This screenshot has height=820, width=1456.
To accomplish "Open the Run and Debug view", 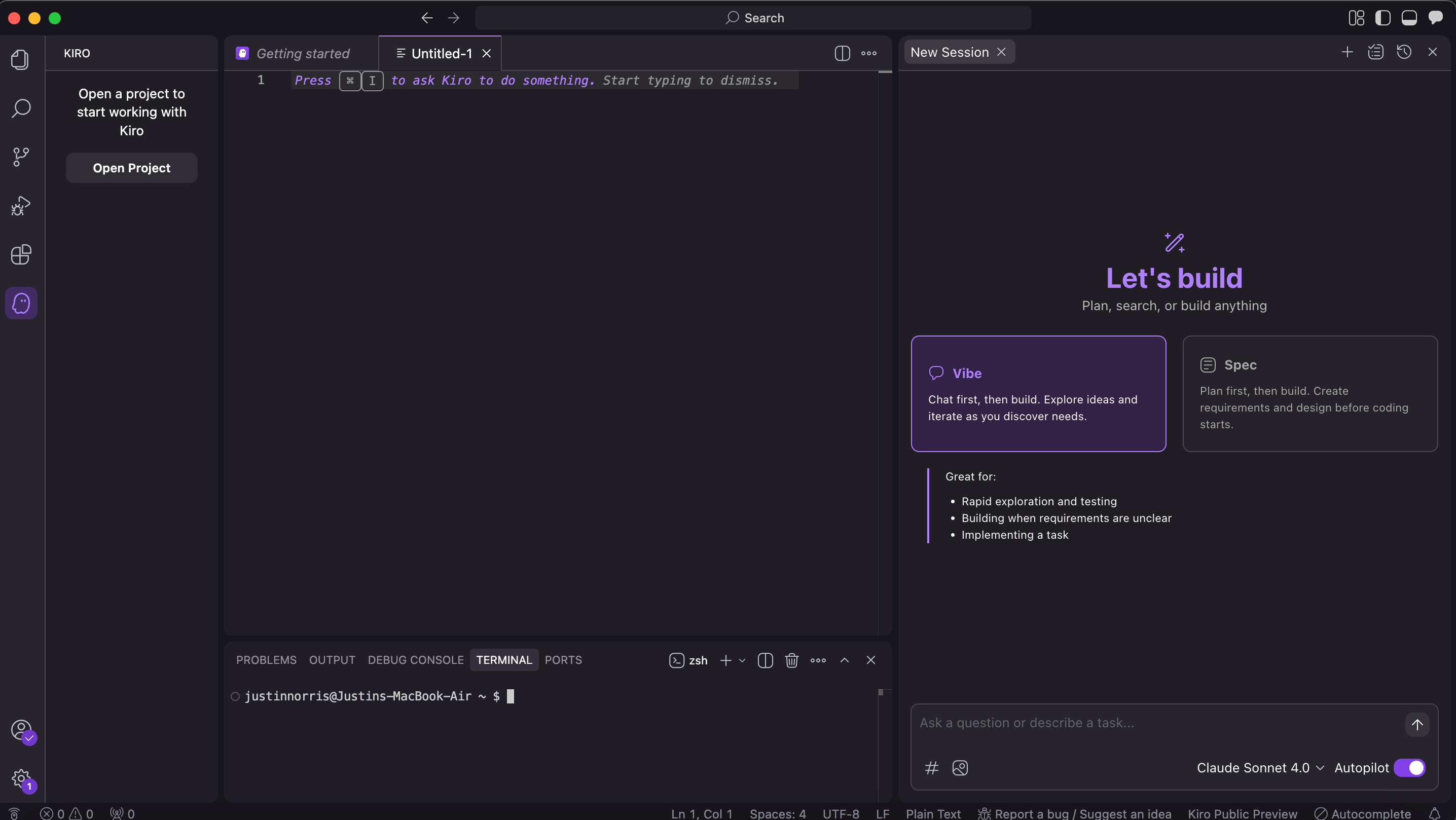I will click(x=21, y=206).
